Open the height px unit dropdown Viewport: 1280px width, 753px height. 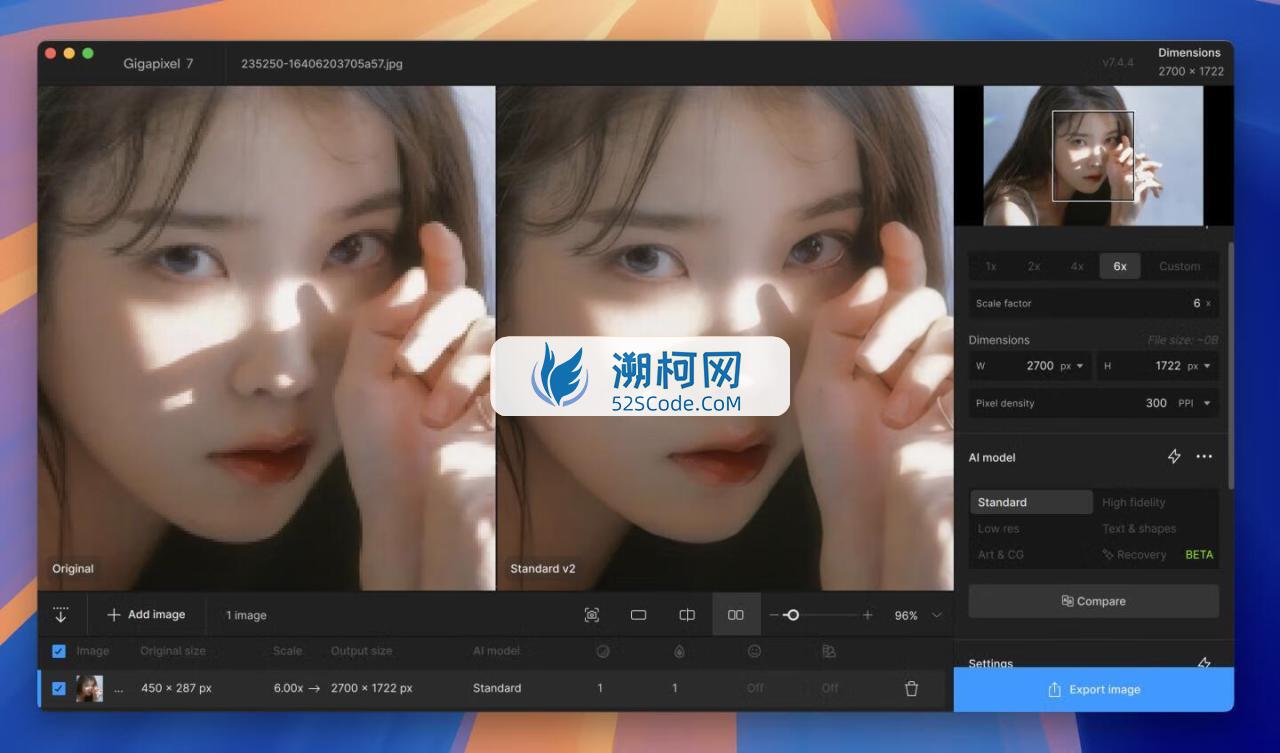click(1199, 366)
